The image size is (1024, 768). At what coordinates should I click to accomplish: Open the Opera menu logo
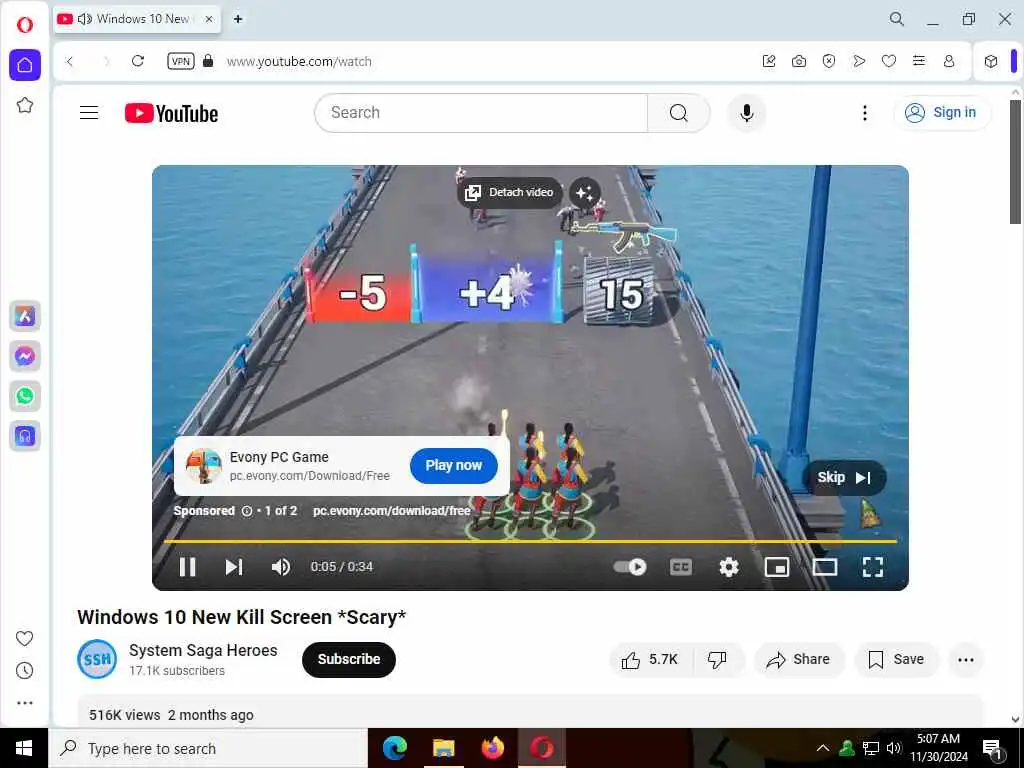click(x=25, y=25)
